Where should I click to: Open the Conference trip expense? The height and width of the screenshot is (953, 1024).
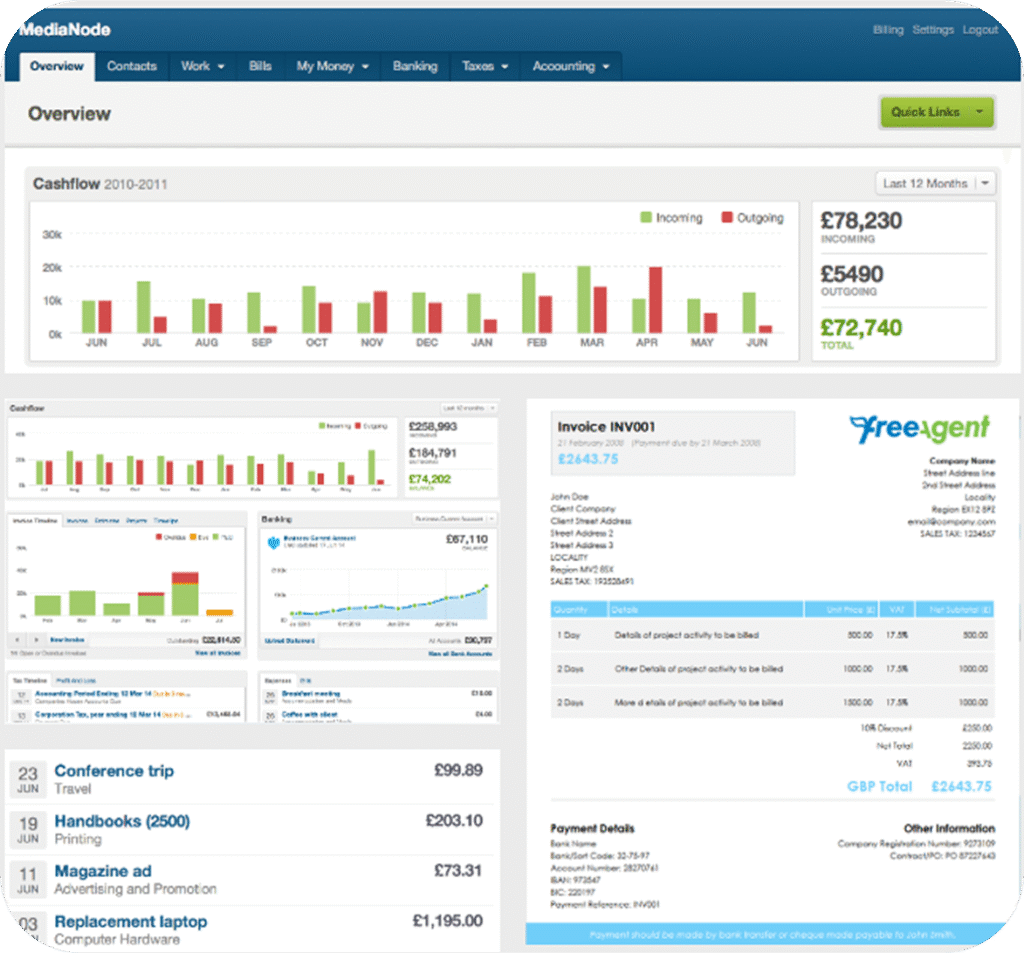pyautogui.click(x=114, y=770)
